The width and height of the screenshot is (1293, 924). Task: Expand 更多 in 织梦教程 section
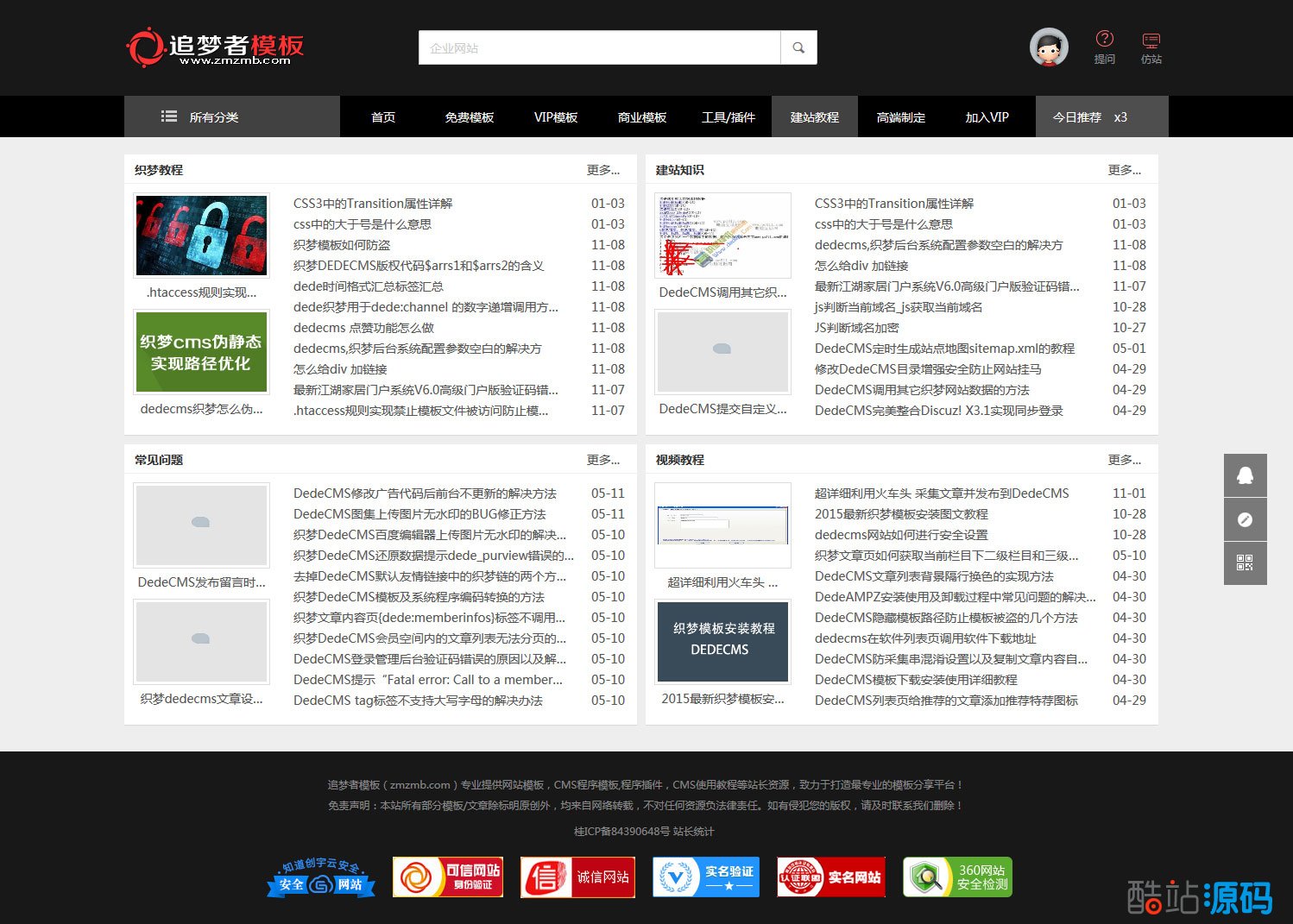[602, 170]
